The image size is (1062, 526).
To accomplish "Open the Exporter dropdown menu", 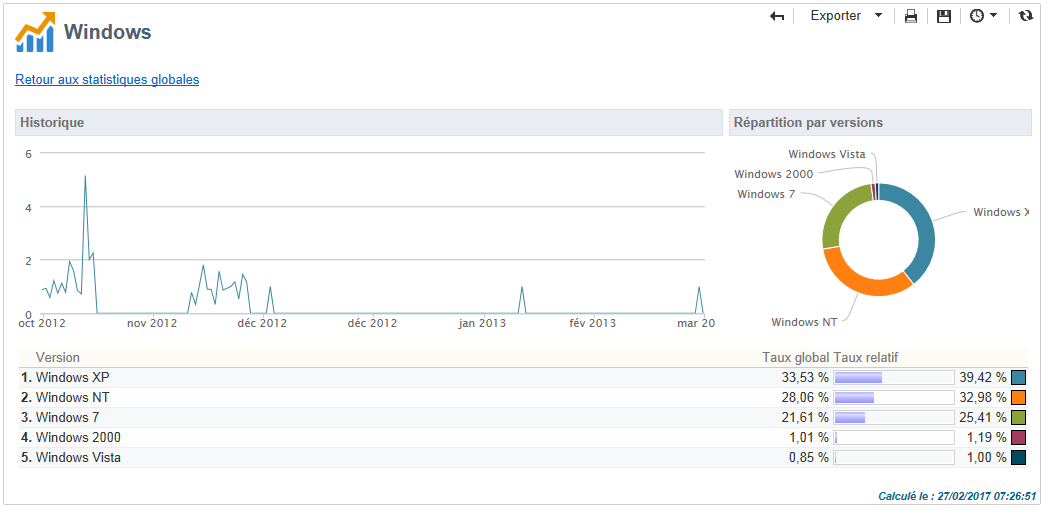I will tap(847, 16).
